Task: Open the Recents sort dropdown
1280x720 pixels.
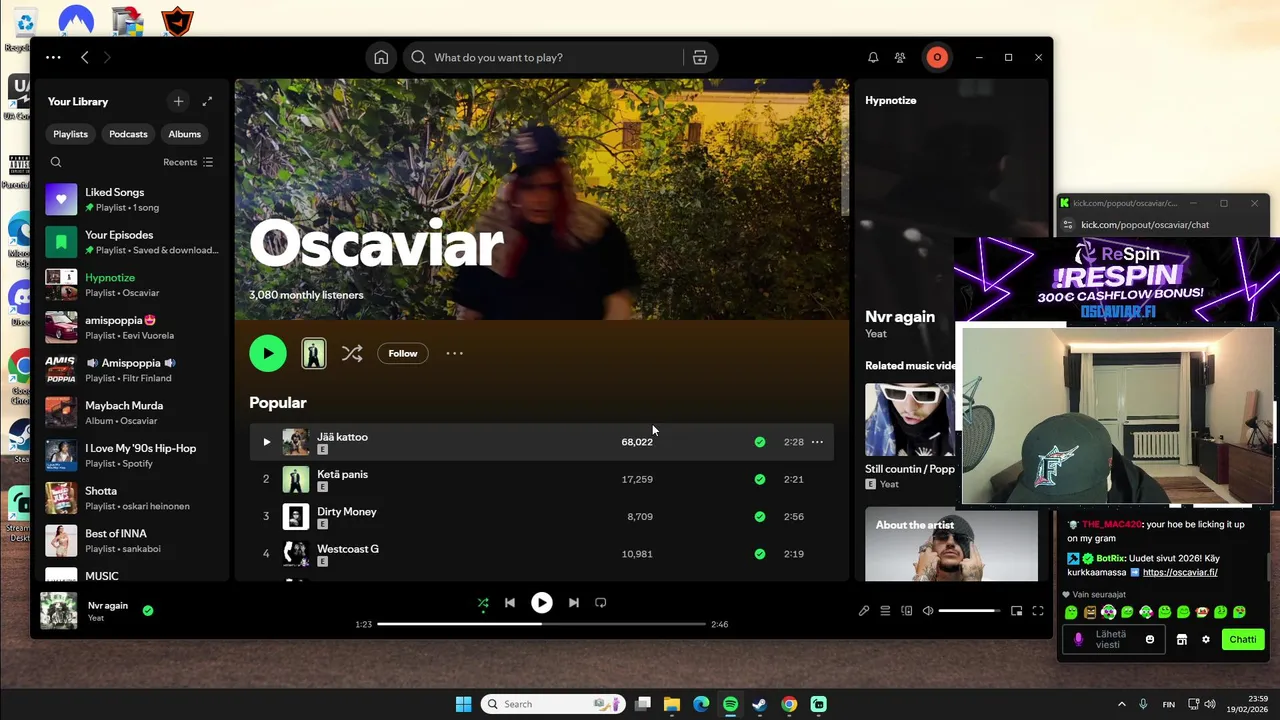Action: (188, 162)
